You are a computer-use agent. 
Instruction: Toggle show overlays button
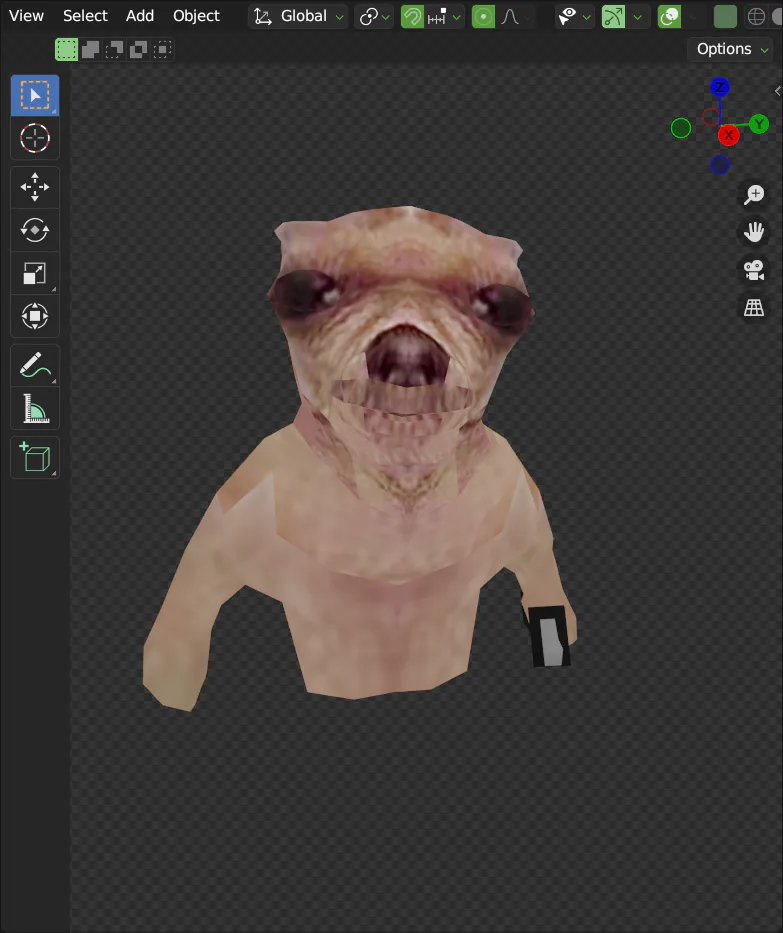(669, 17)
